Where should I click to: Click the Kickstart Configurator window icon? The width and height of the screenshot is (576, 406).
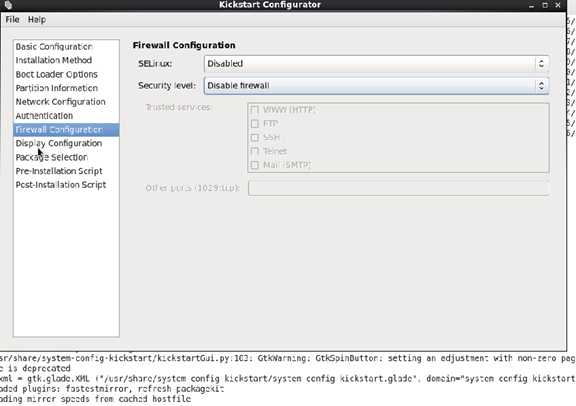(x=8, y=5)
